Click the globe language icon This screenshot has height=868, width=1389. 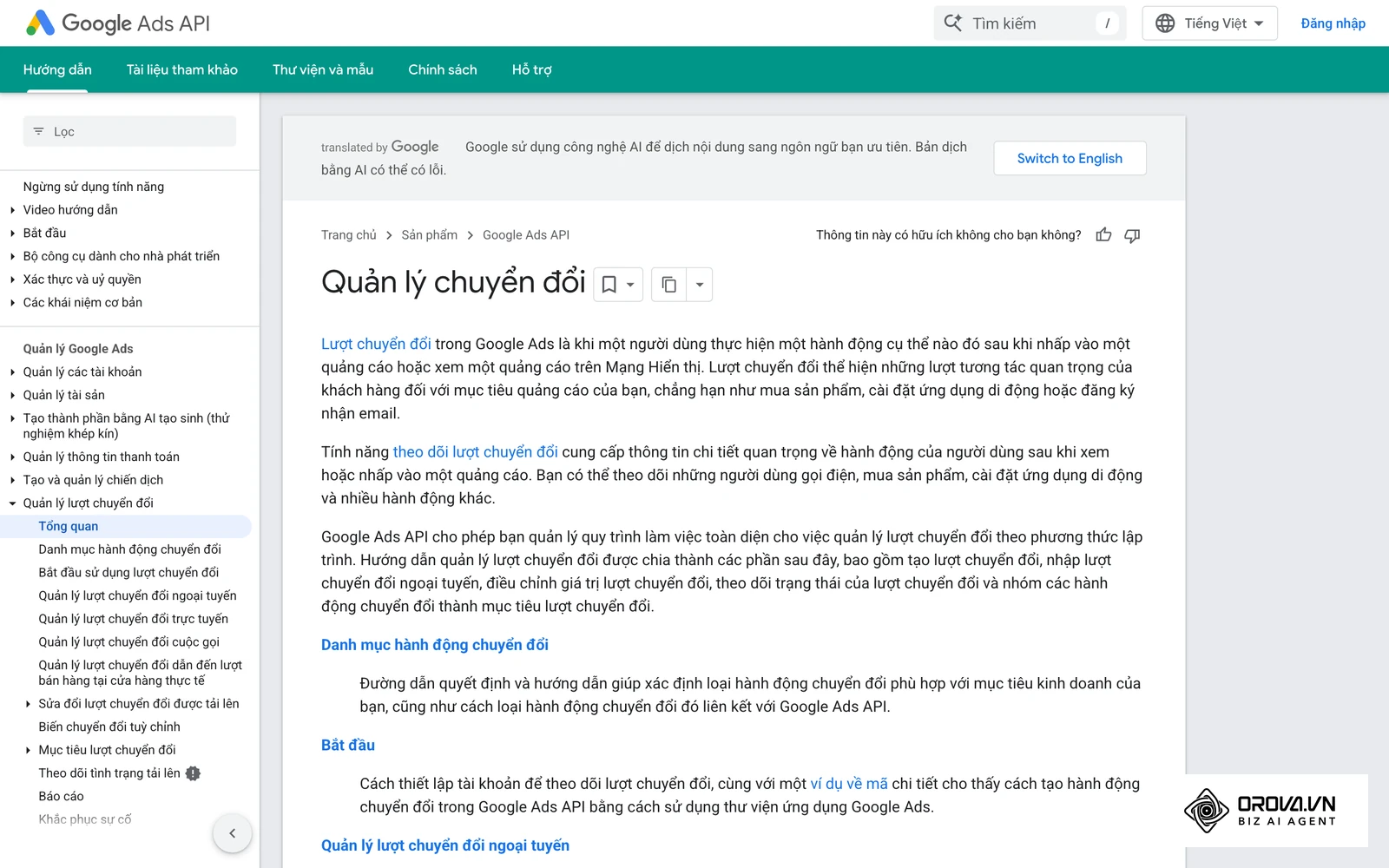click(x=1165, y=23)
